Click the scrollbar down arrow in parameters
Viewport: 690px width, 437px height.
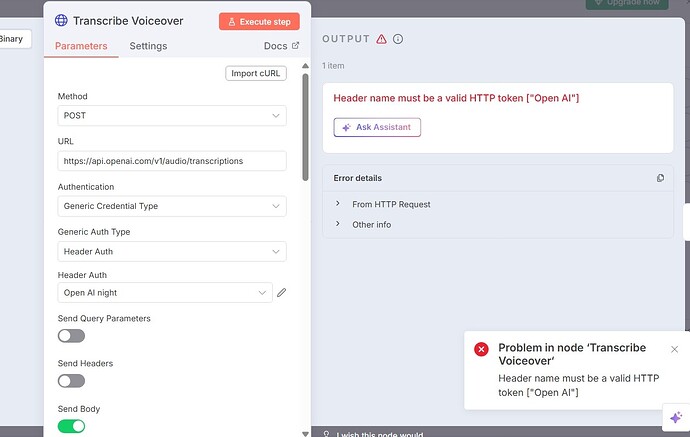click(x=305, y=433)
